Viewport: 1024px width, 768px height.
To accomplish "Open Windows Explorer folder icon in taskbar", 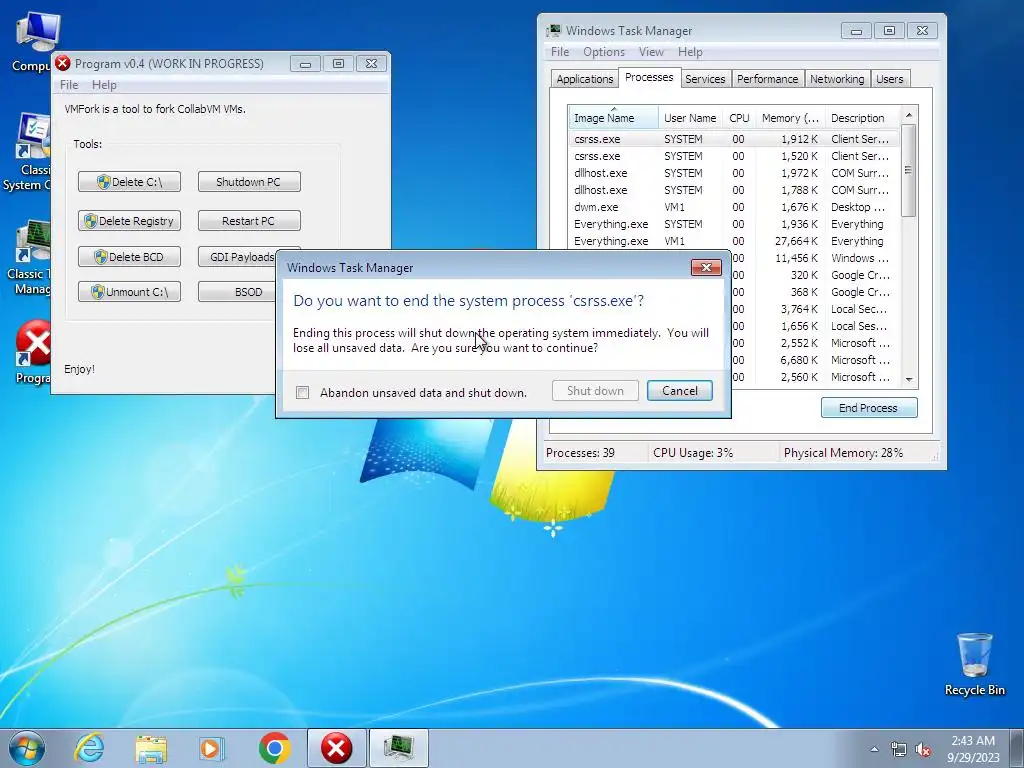I will [x=151, y=749].
